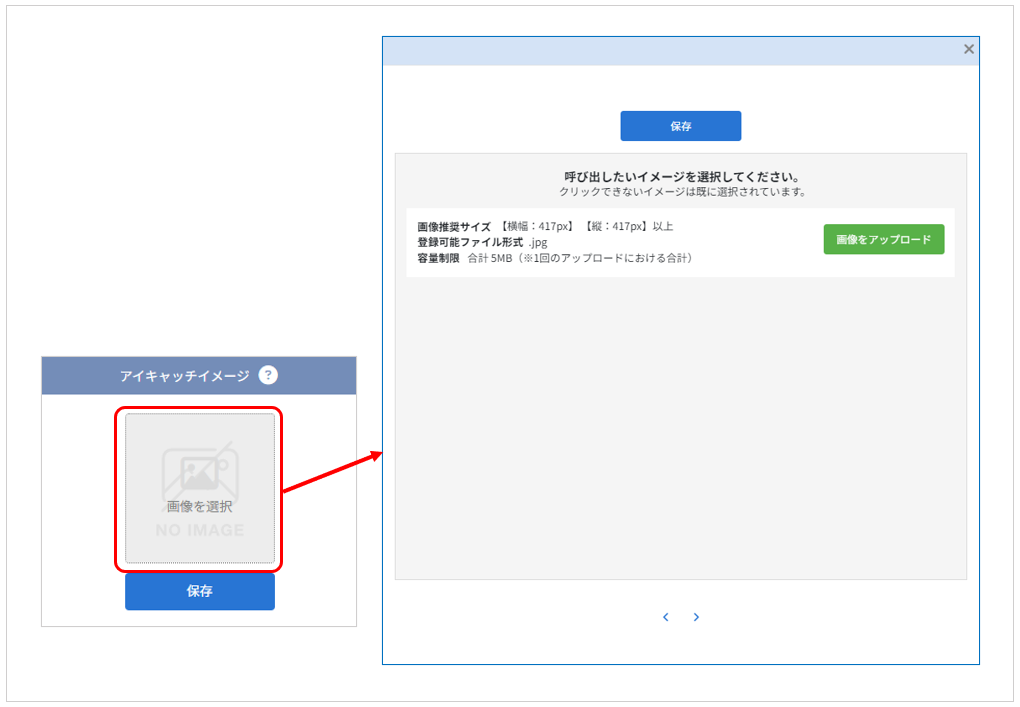Go to next page with right chevron

click(696, 617)
